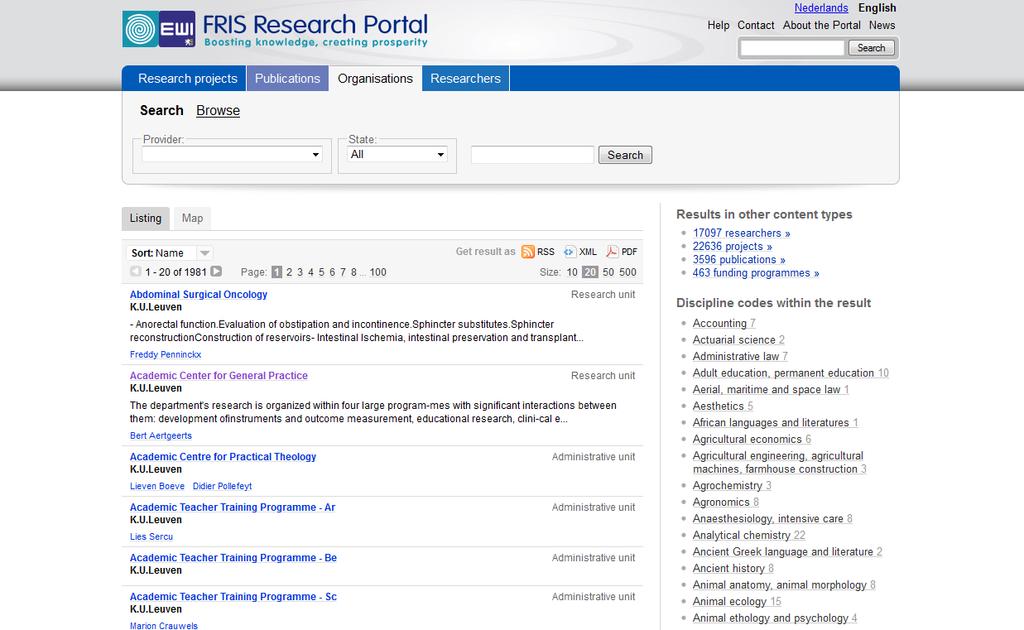The height and width of the screenshot is (630, 1024).
Task: Open Academic Teacher Training Programme - Be
Action: tap(233, 558)
